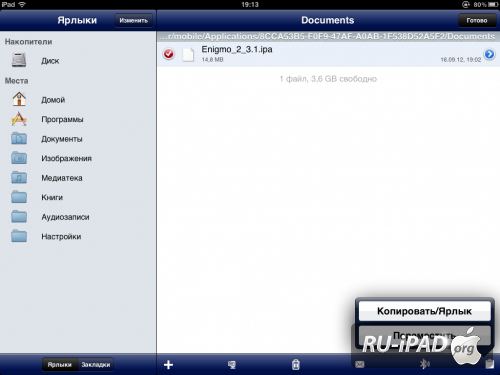This screenshot has height=375, width=500.
Task: Select the Аудиозаписи label
Action: tap(65, 217)
